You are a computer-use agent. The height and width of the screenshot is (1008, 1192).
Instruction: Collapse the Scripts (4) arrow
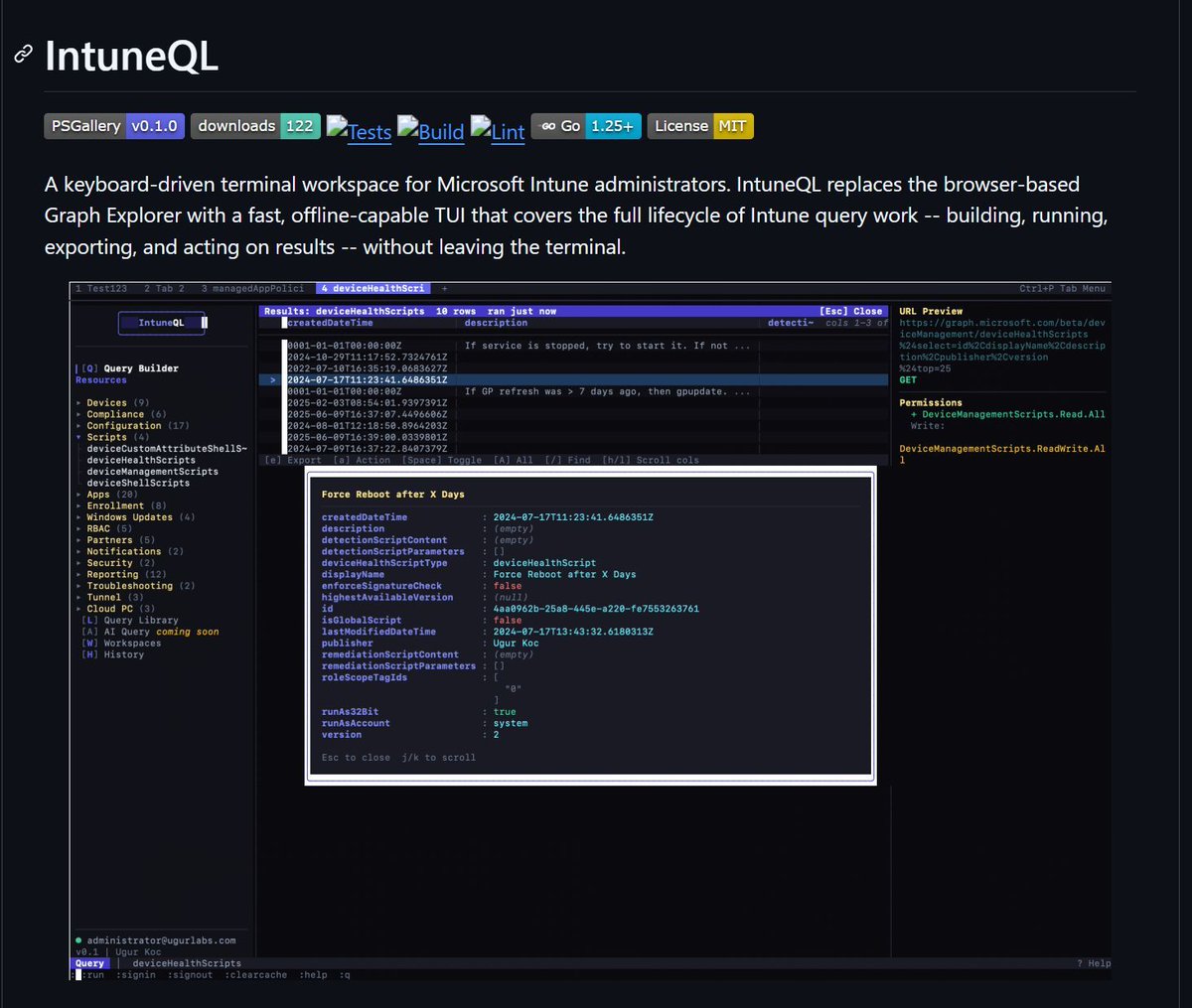pos(79,438)
